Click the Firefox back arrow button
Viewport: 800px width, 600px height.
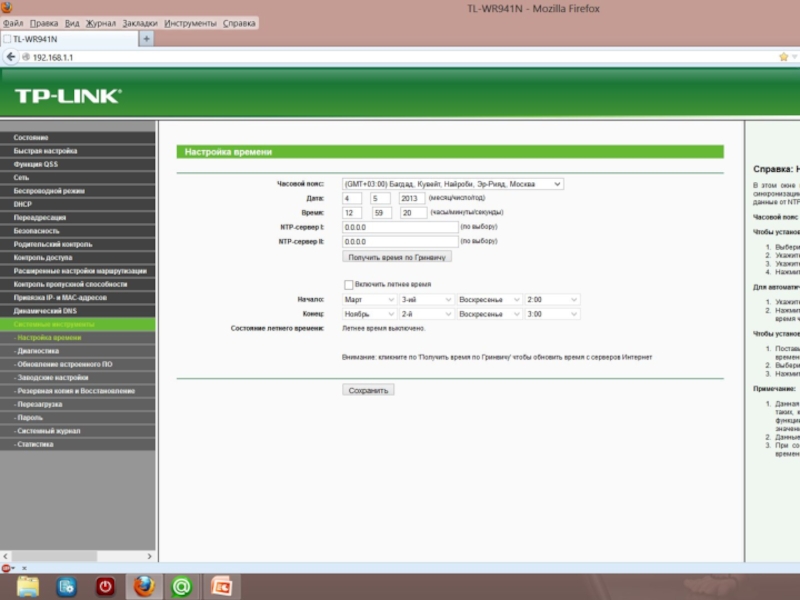coord(11,57)
